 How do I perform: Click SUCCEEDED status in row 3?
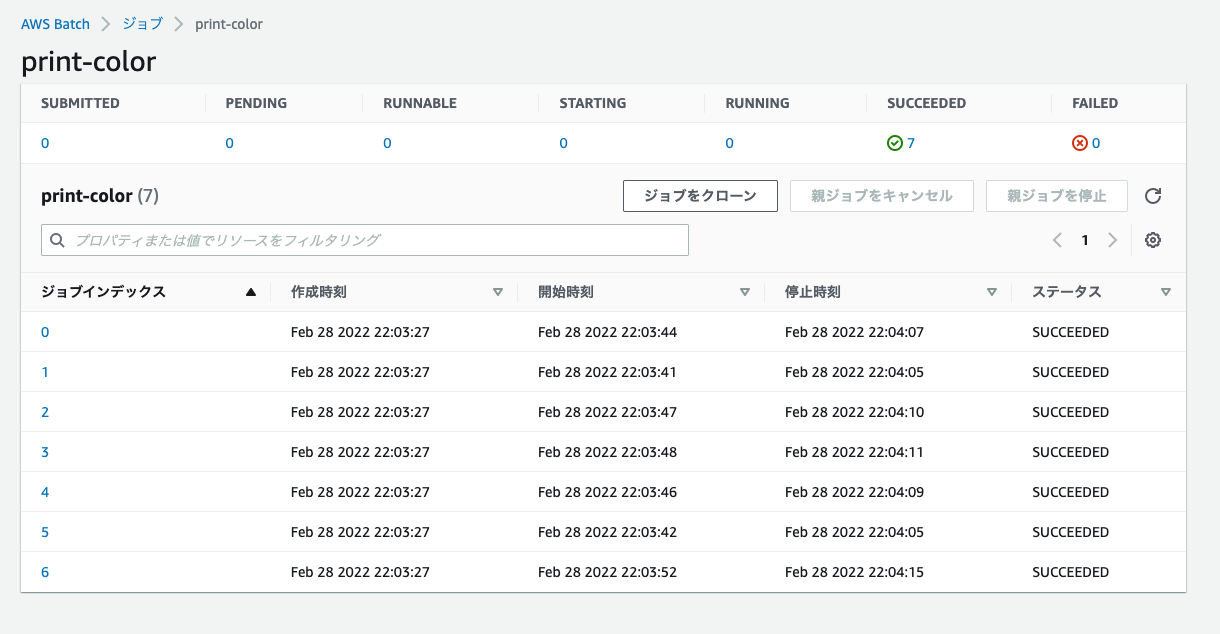1070,452
